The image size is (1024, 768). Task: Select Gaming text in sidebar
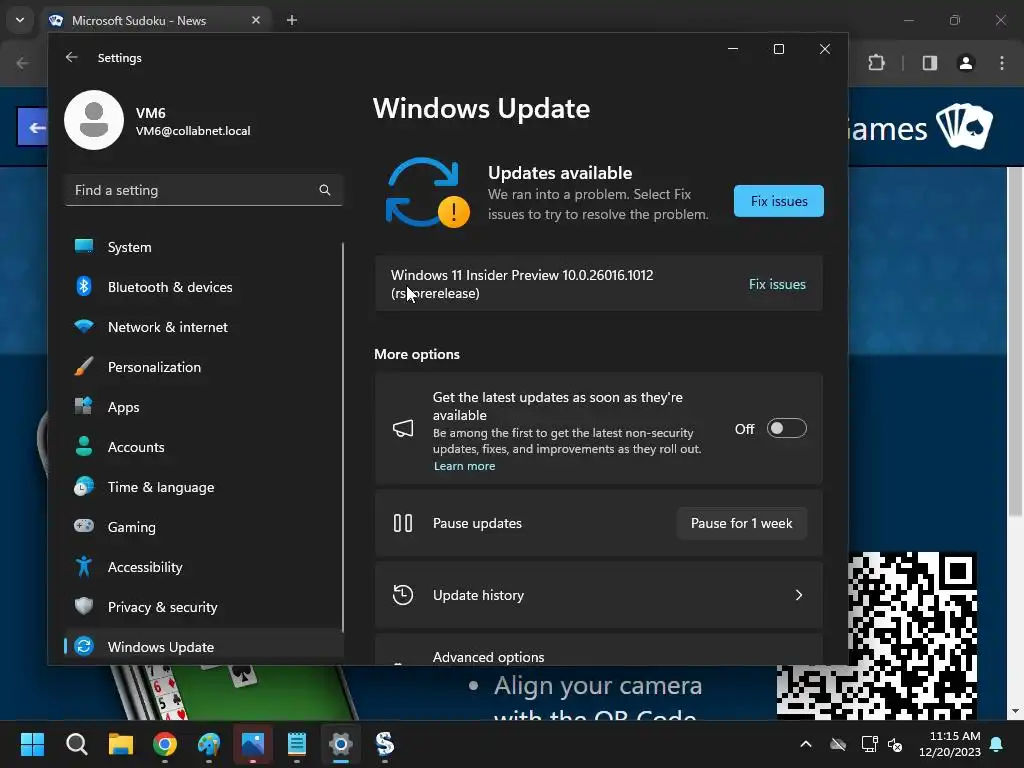coord(132,527)
